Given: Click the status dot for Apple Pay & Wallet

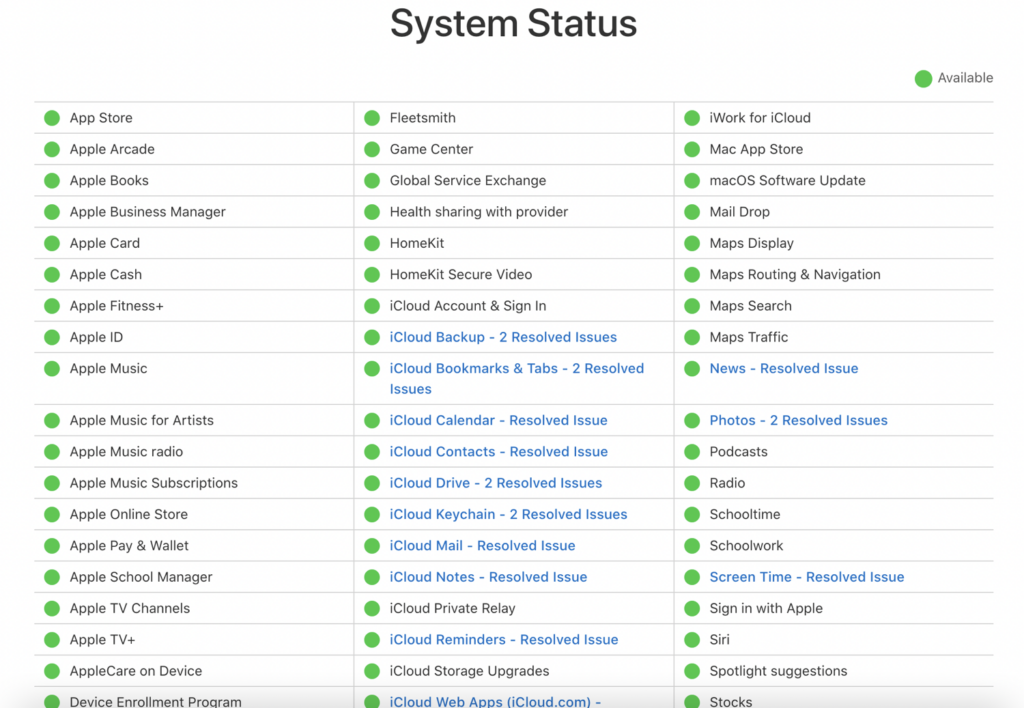Looking at the screenshot, I should [x=52, y=546].
